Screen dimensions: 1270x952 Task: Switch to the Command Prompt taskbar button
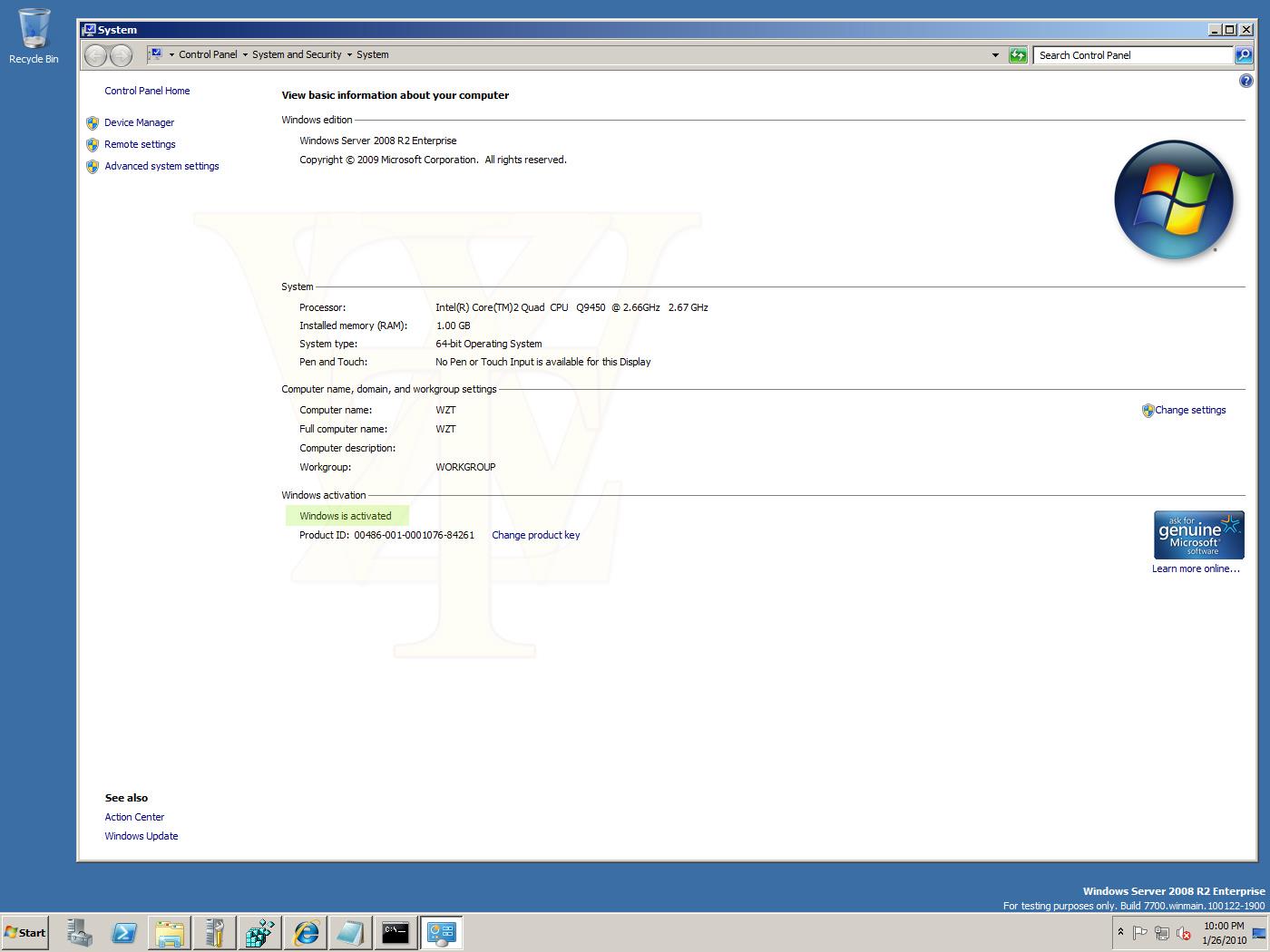tap(396, 932)
